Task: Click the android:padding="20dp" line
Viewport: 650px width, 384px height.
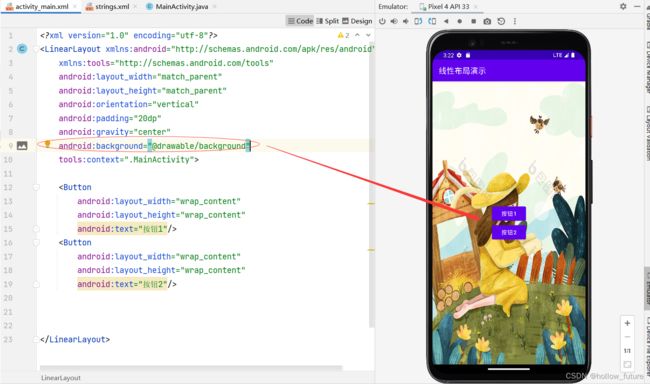Action: pos(110,118)
